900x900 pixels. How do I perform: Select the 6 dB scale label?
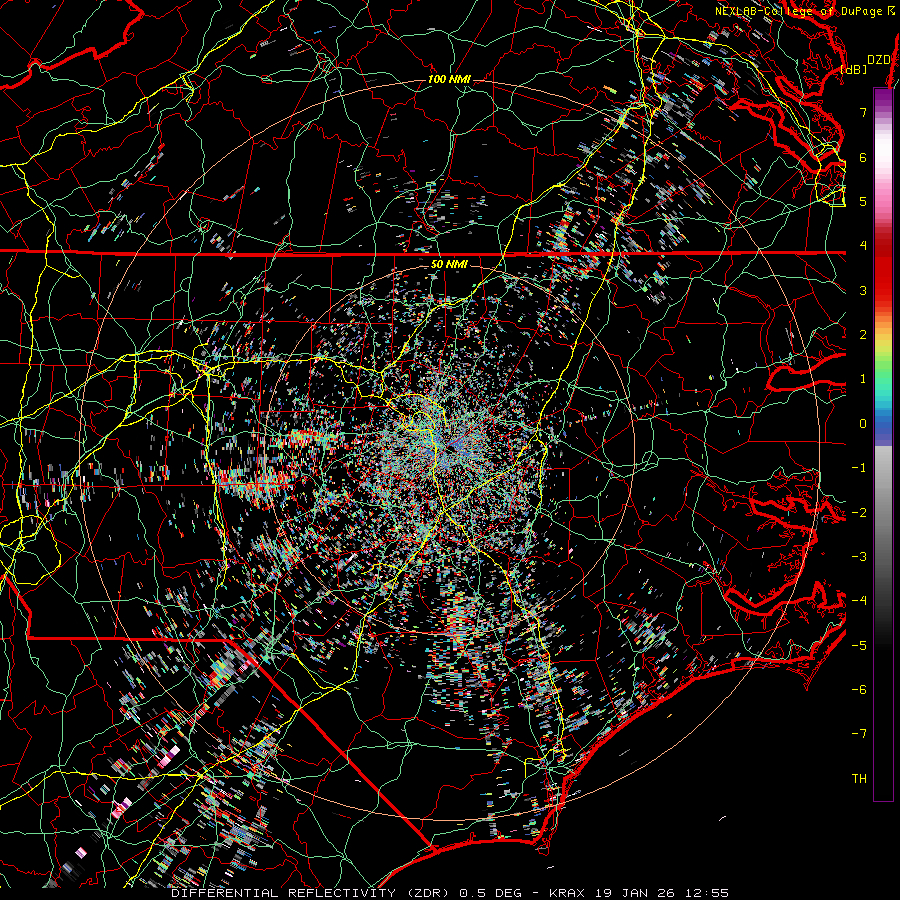(863, 157)
